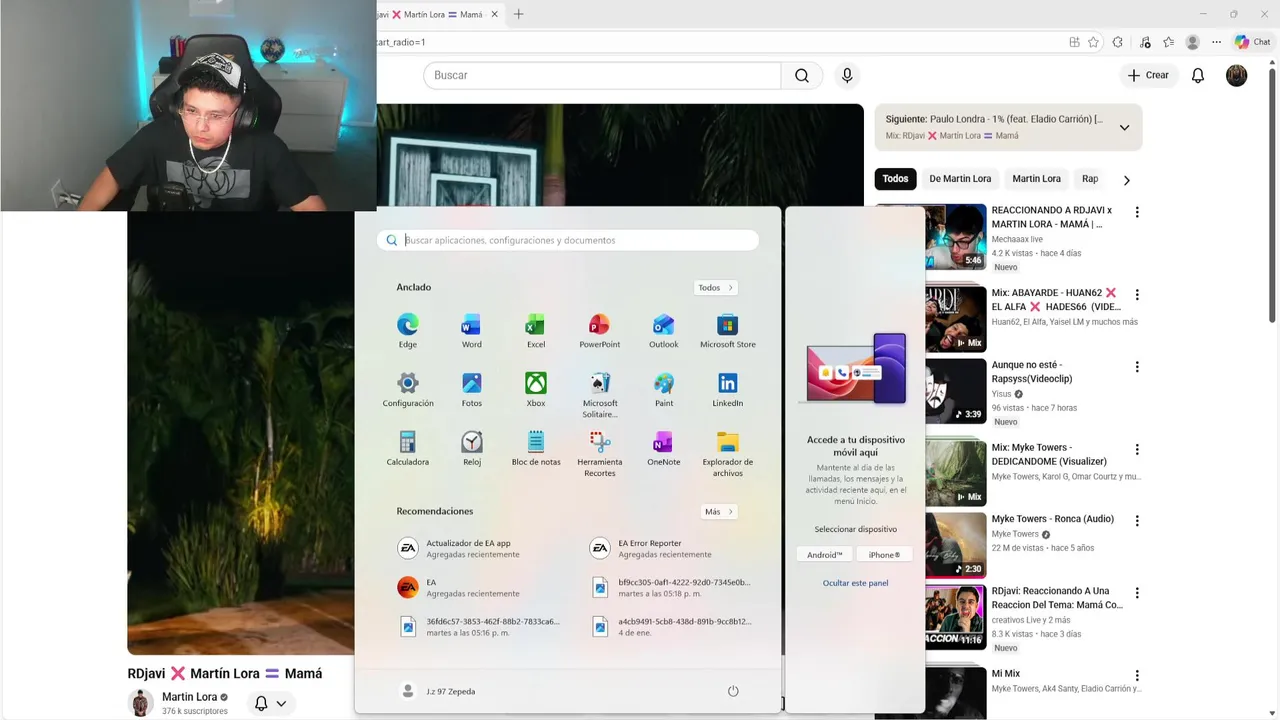Screen dimensions: 1280x720
Task: Activate YouTube voice search microphone
Action: tap(847, 75)
